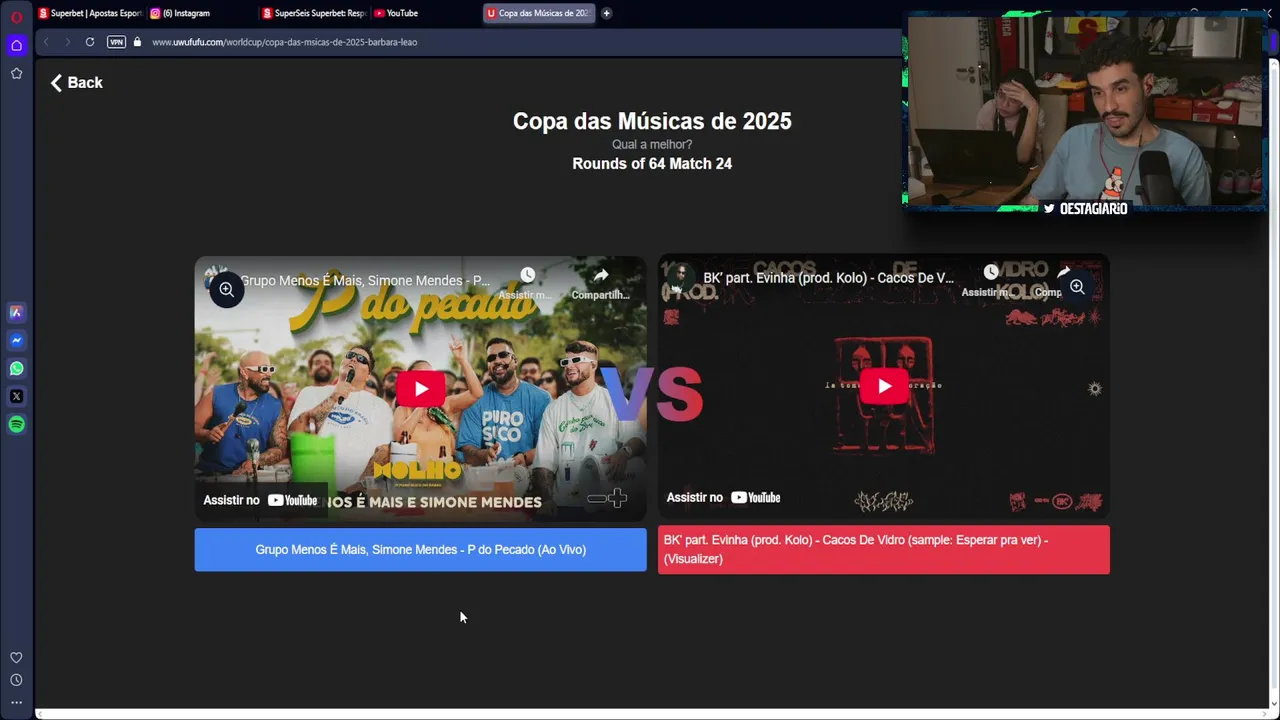Viewport: 1280px width, 720px height.
Task: Select the horizontal scrollbar at page bottom
Action: tap(650, 714)
